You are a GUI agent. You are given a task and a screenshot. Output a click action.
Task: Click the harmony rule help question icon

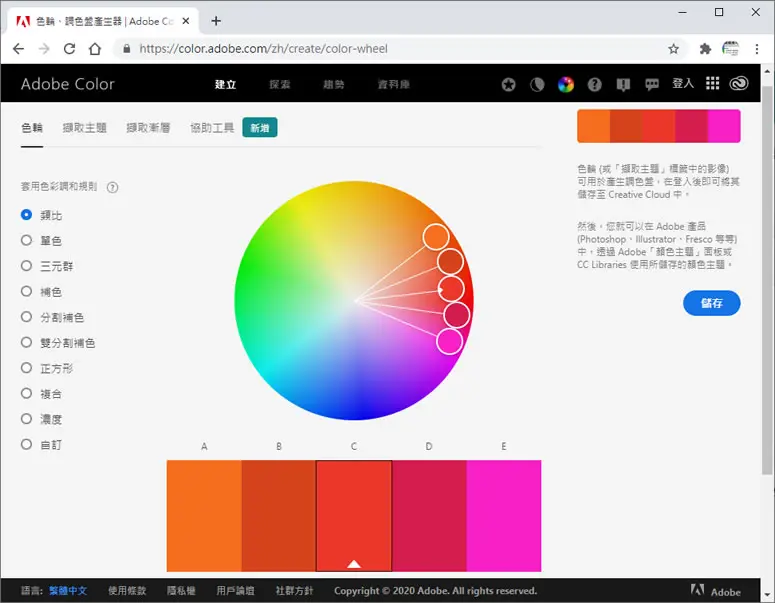pos(113,187)
